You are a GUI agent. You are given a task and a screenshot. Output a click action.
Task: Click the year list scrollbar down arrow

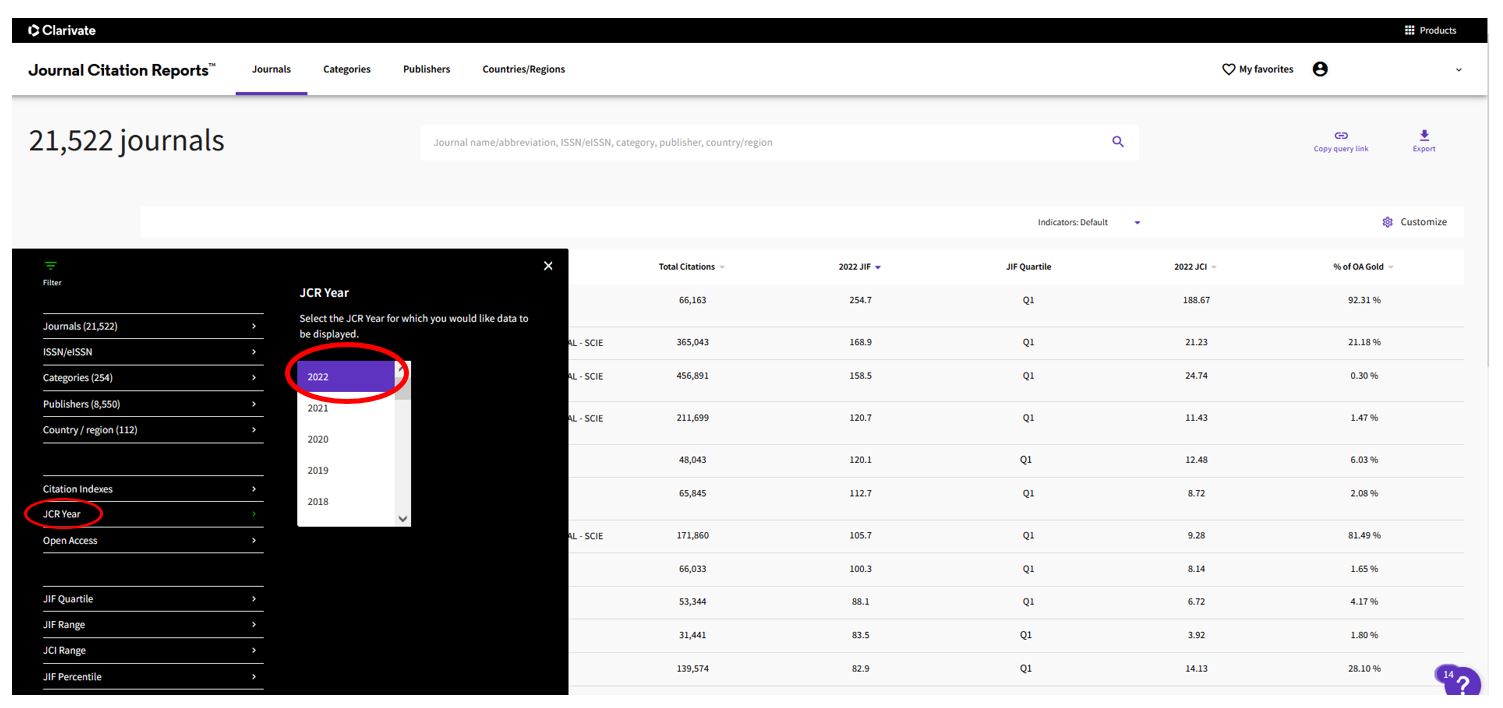403,519
